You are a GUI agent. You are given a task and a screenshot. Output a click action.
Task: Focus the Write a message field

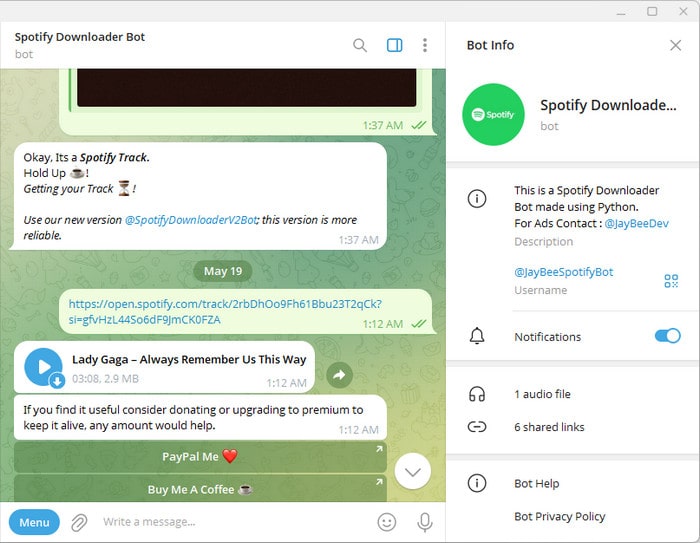(x=234, y=522)
